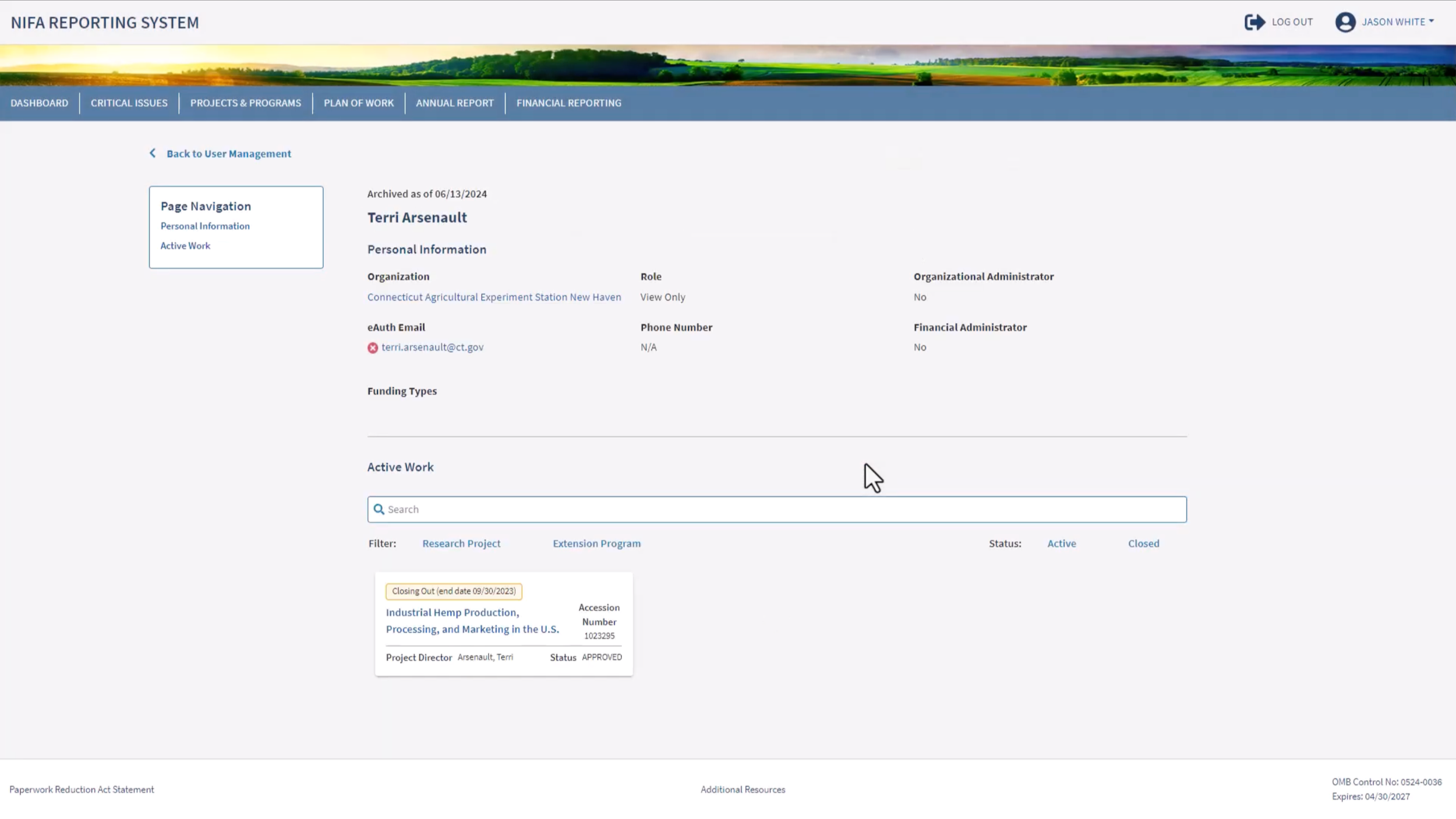The height and width of the screenshot is (819, 1456).
Task: Click the back chevron icon
Action: (x=153, y=153)
